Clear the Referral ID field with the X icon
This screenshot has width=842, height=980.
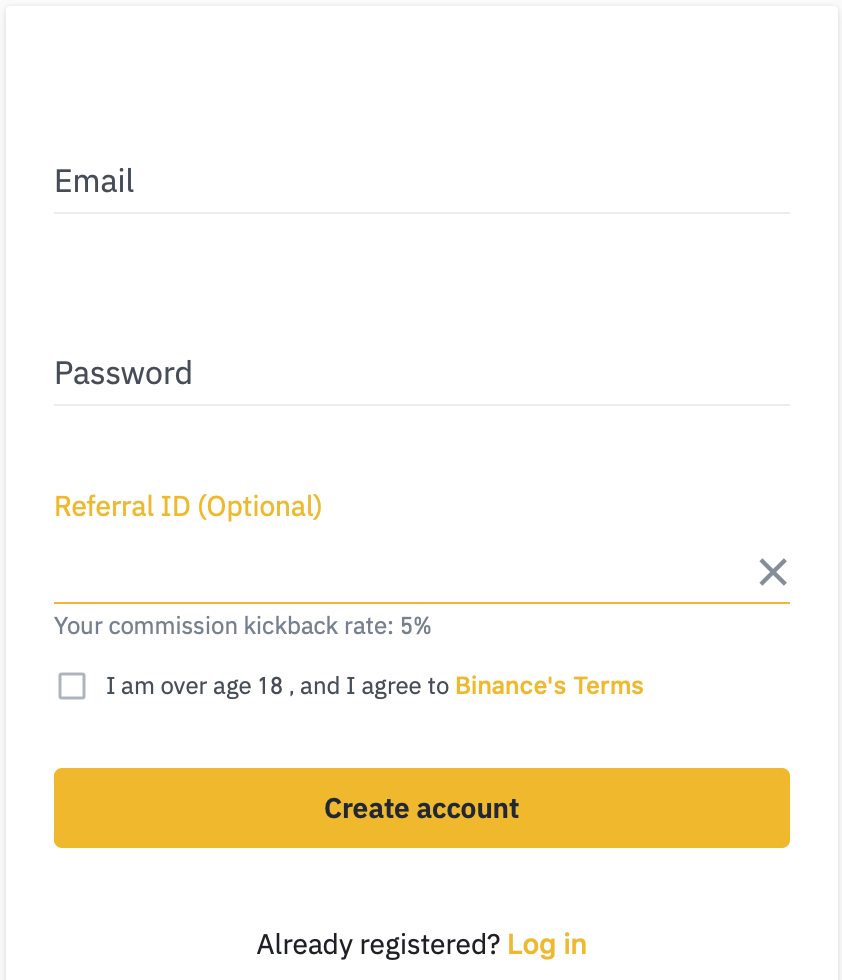[x=773, y=572]
